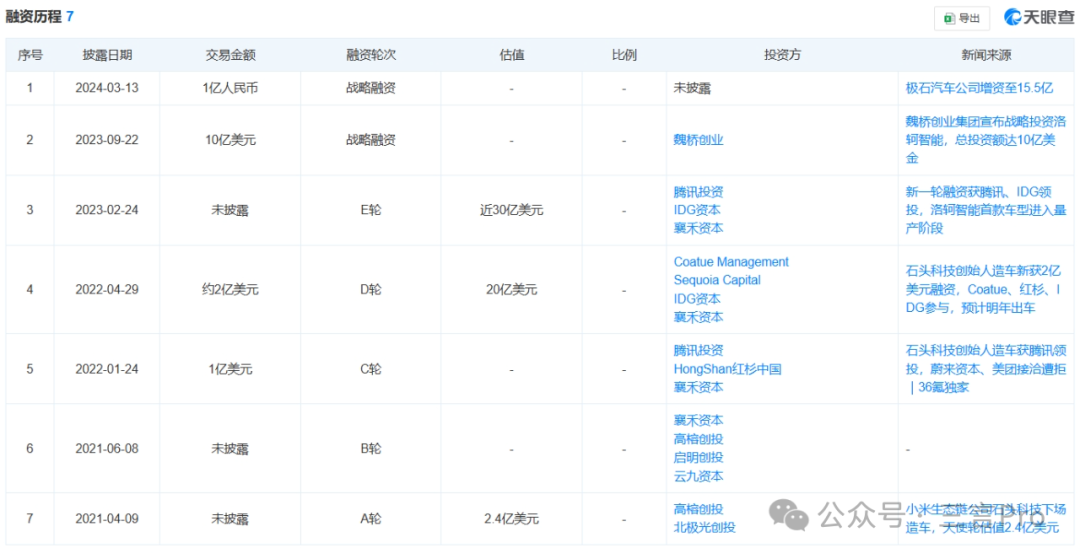Click the 融资历程 section title
The image size is (1080, 559).
(34, 17)
